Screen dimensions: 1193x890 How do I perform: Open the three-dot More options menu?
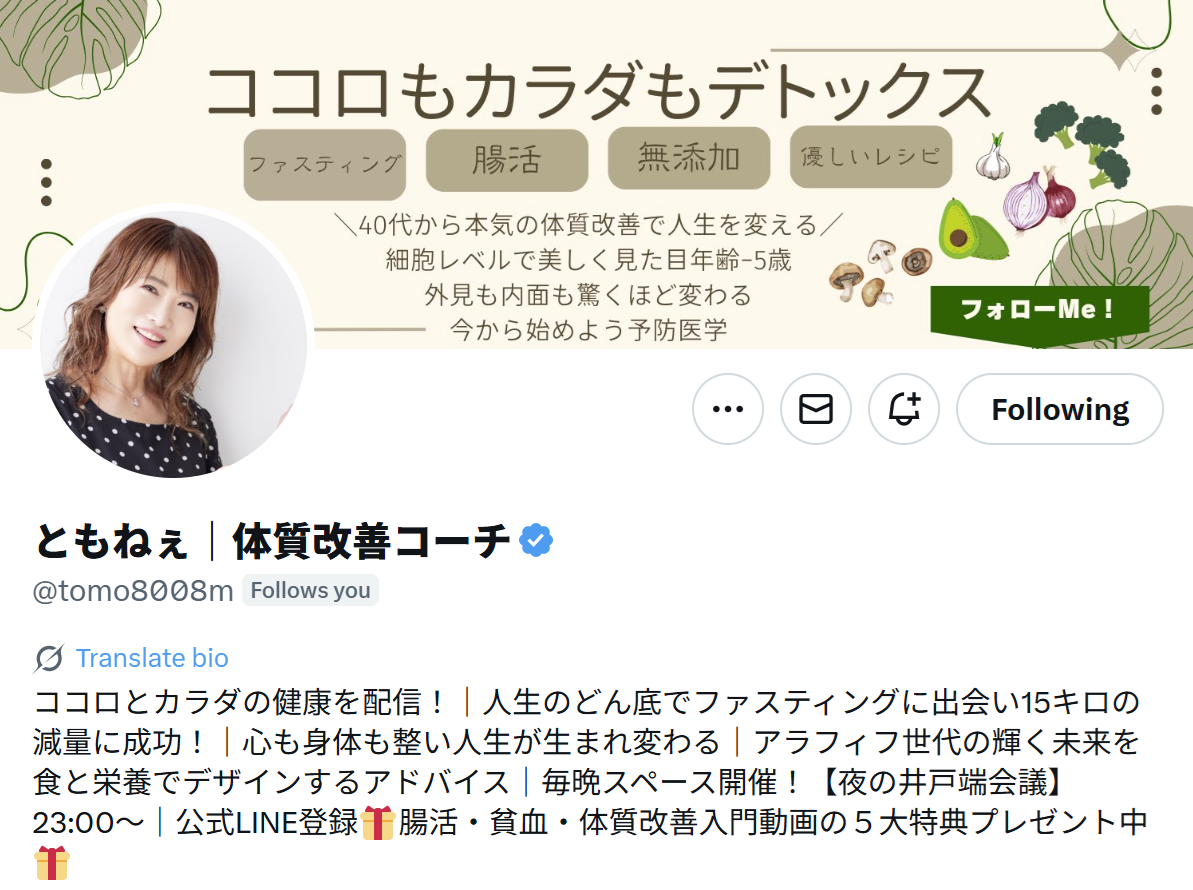click(727, 409)
